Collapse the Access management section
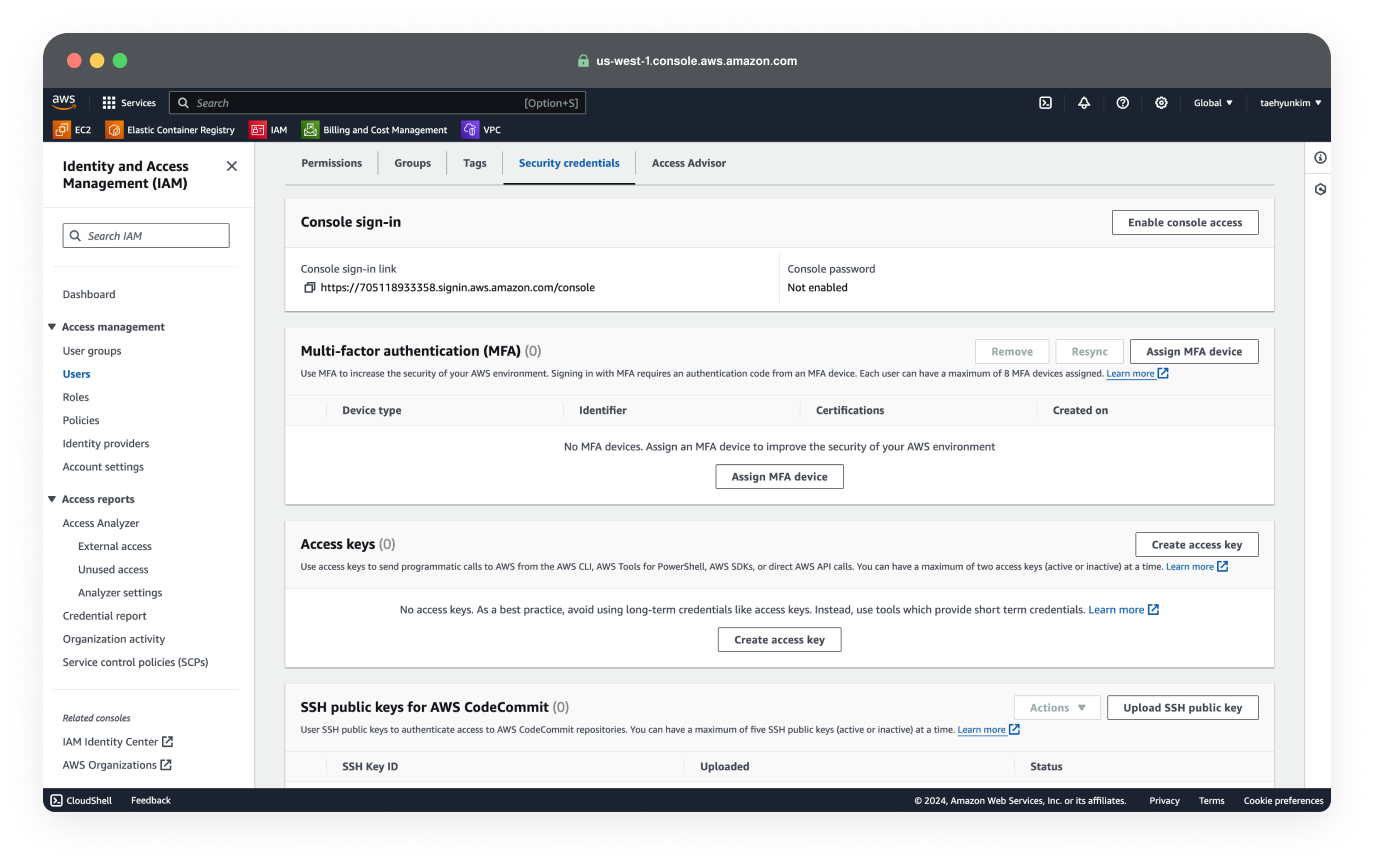The width and height of the screenshot is (1374, 865). pos(52,326)
